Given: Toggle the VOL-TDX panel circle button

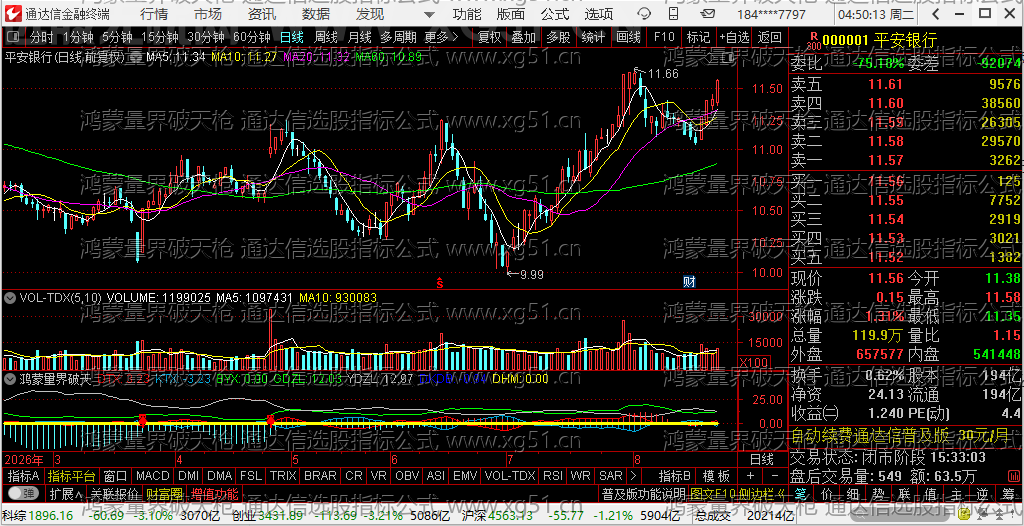Looking at the screenshot, I should (10, 297).
